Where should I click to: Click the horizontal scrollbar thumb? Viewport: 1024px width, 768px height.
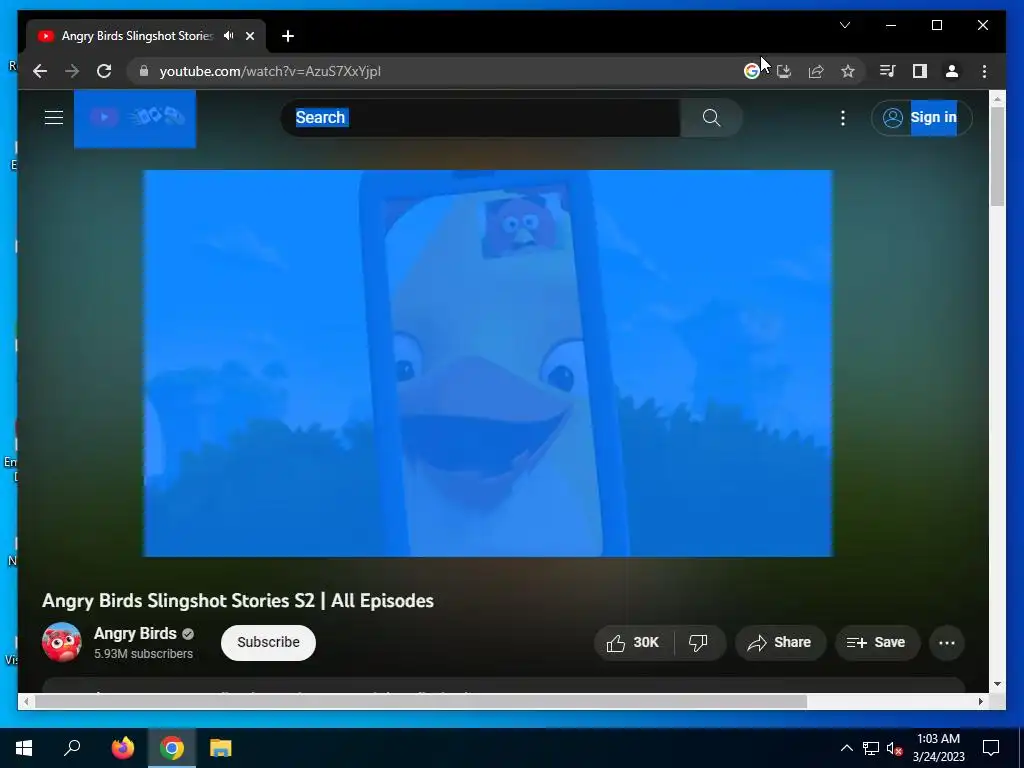[421, 701]
